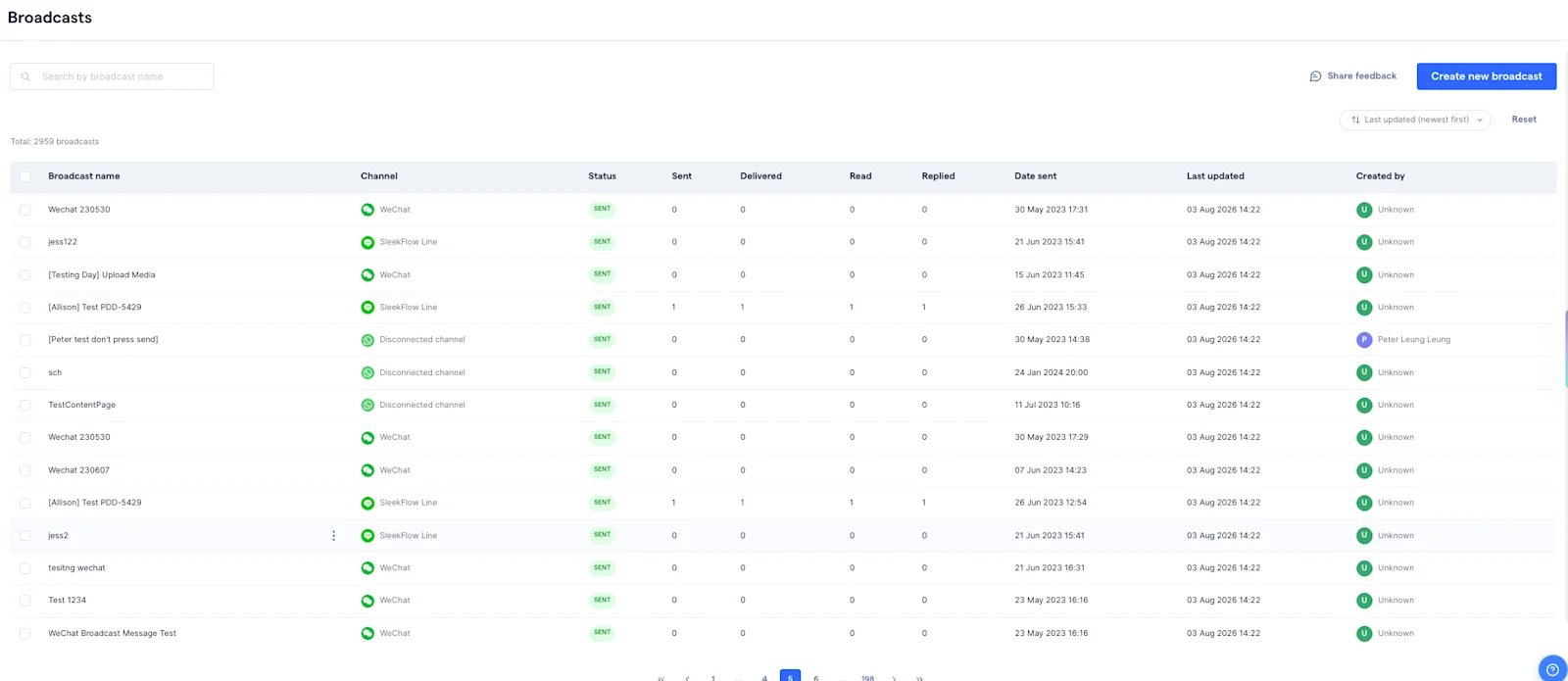Check the Peter test don't press send checkbox
1568x681 pixels.
click(x=25, y=340)
